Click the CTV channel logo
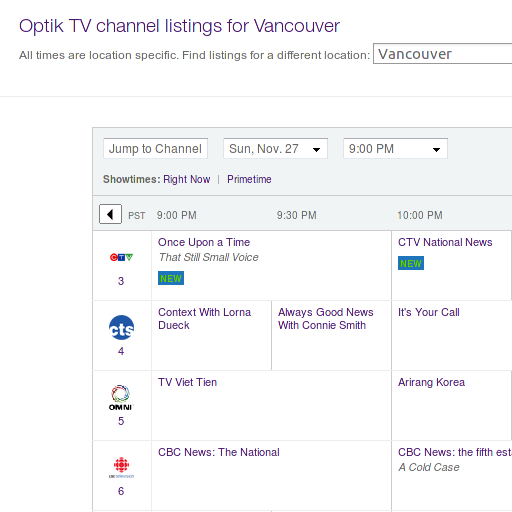The image size is (512, 512). [x=121, y=257]
